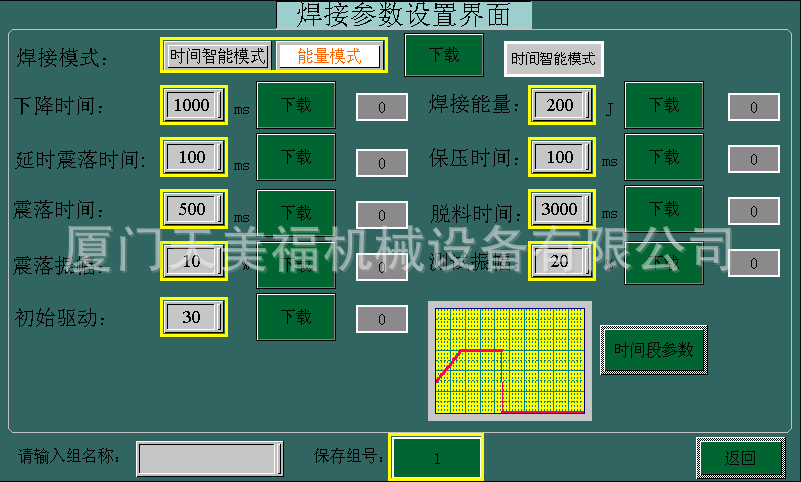Select the 震落时间 field showing 500
801x482 pixels.
(193, 209)
